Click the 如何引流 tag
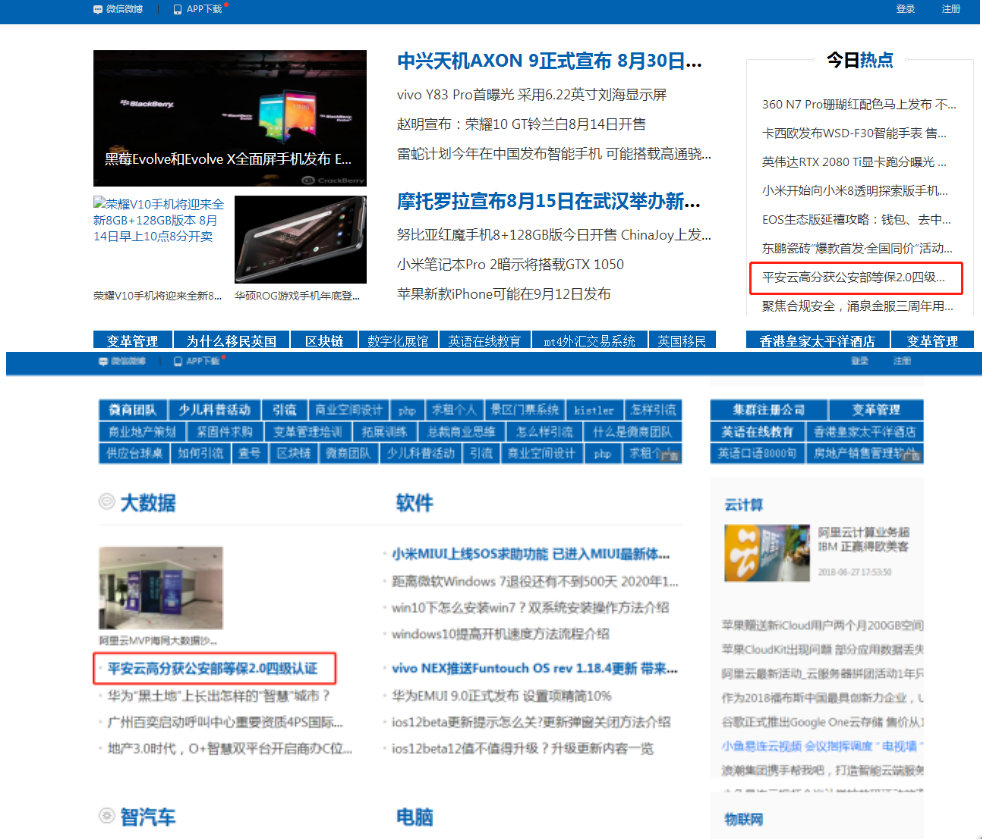983x840 pixels. (201, 453)
